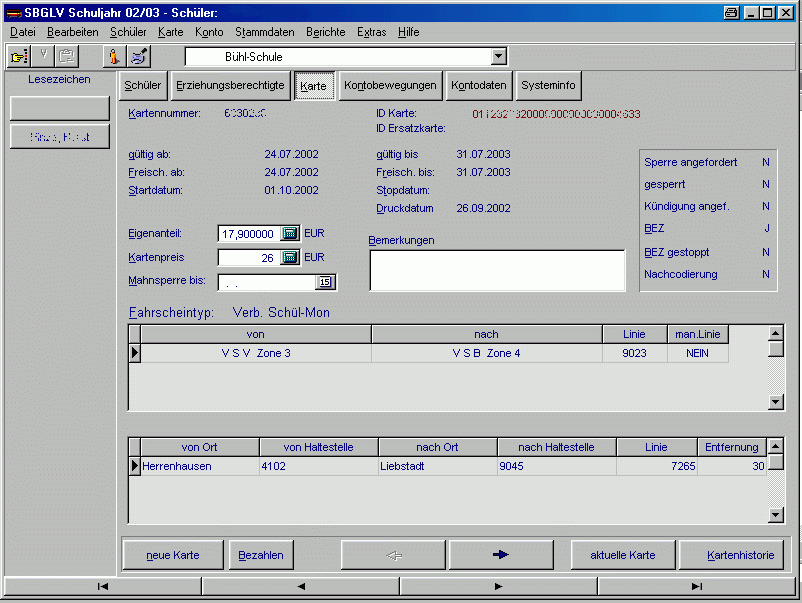Click the blurred-name bookmark button under Lesezeichen

pyautogui.click(x=59, y=137)
